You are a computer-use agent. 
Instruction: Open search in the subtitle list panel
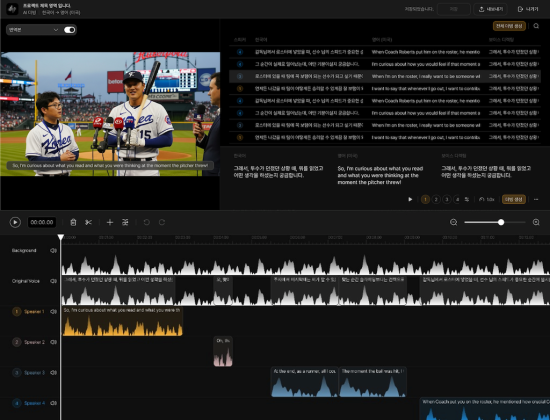536,26
